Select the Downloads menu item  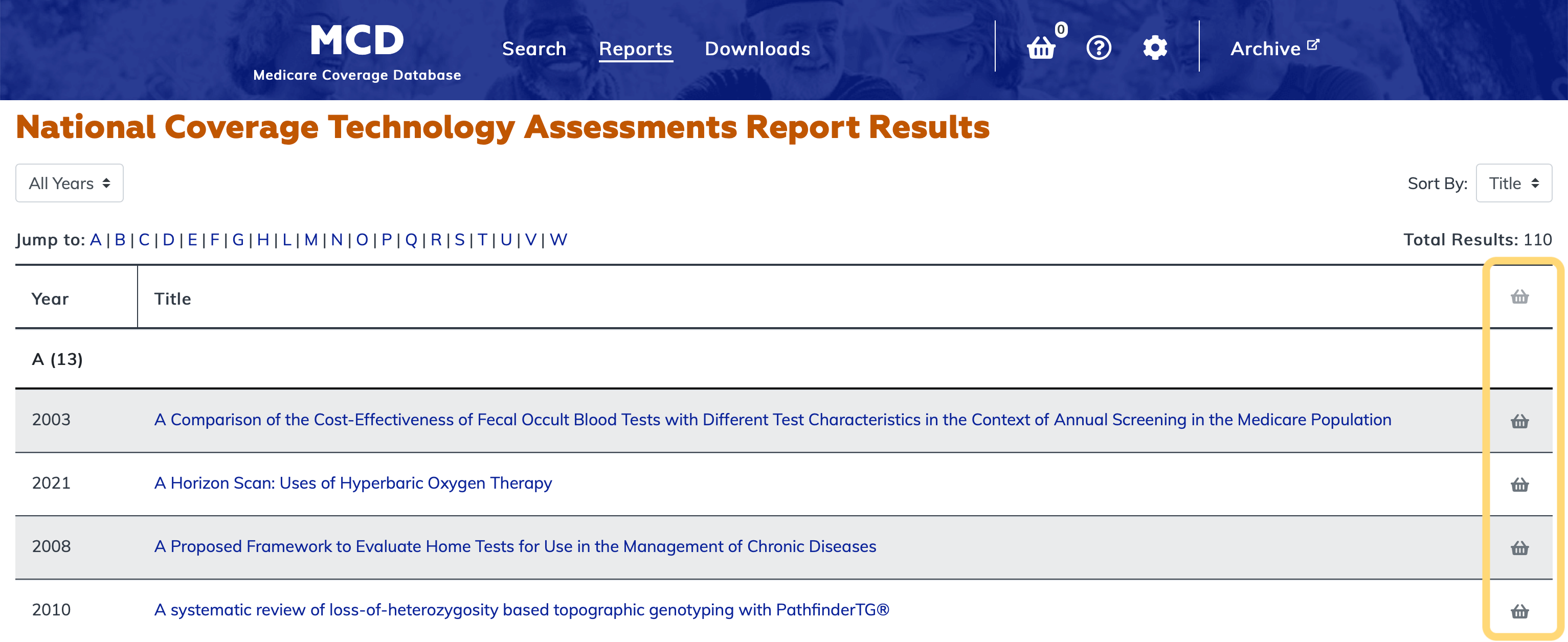(x=757, y=49)
